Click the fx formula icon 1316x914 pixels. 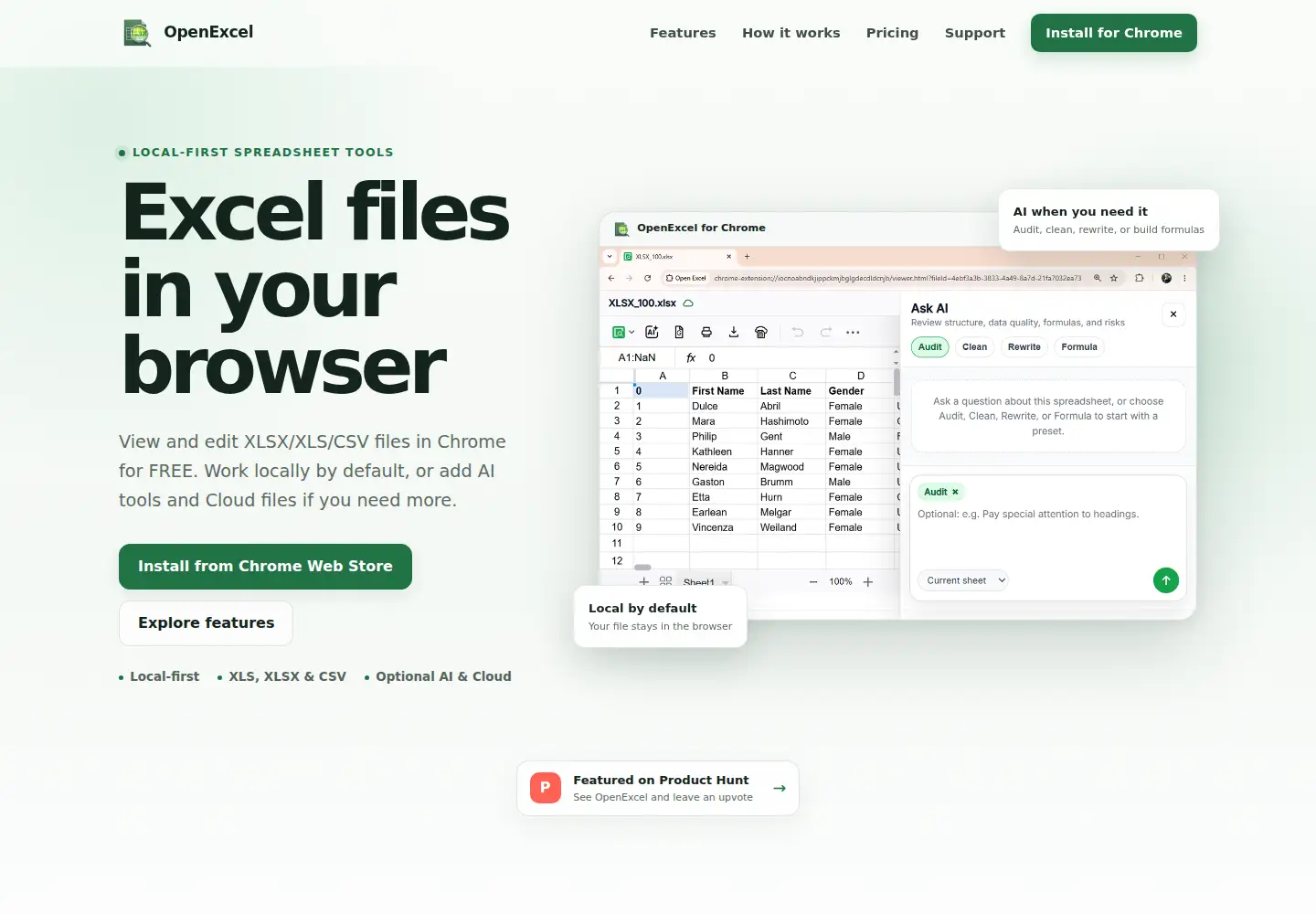coord(691,358)
